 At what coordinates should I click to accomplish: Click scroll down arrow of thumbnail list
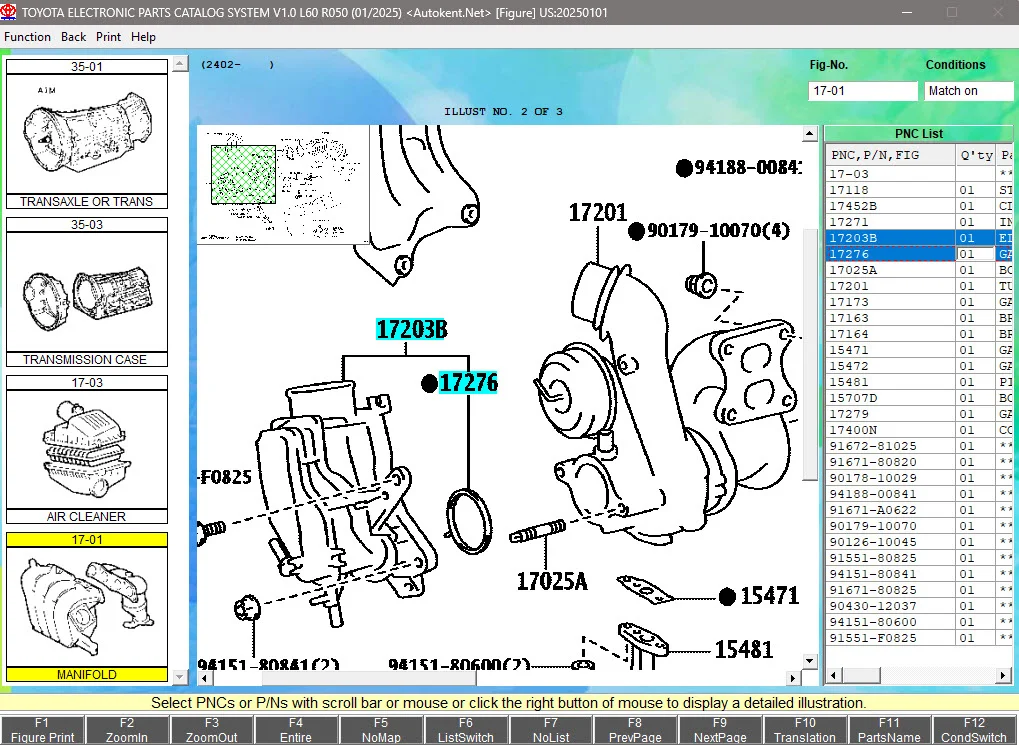180,677
